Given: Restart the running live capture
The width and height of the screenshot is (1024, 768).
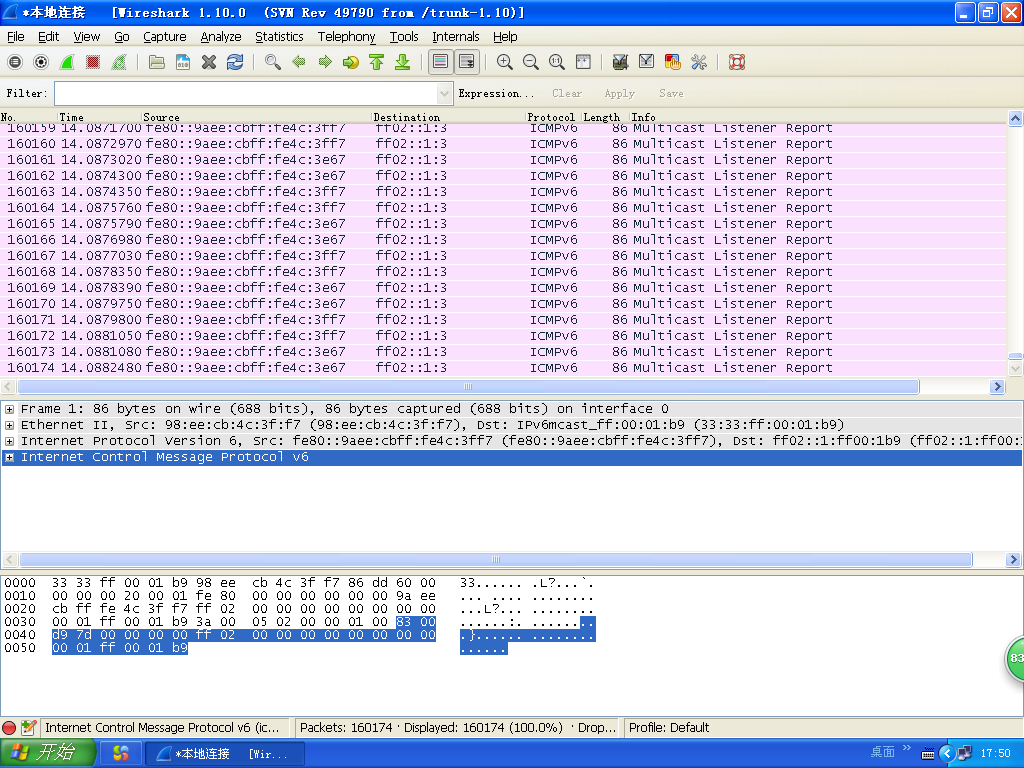Looking at the screenshot, I should tap(119, 62).
